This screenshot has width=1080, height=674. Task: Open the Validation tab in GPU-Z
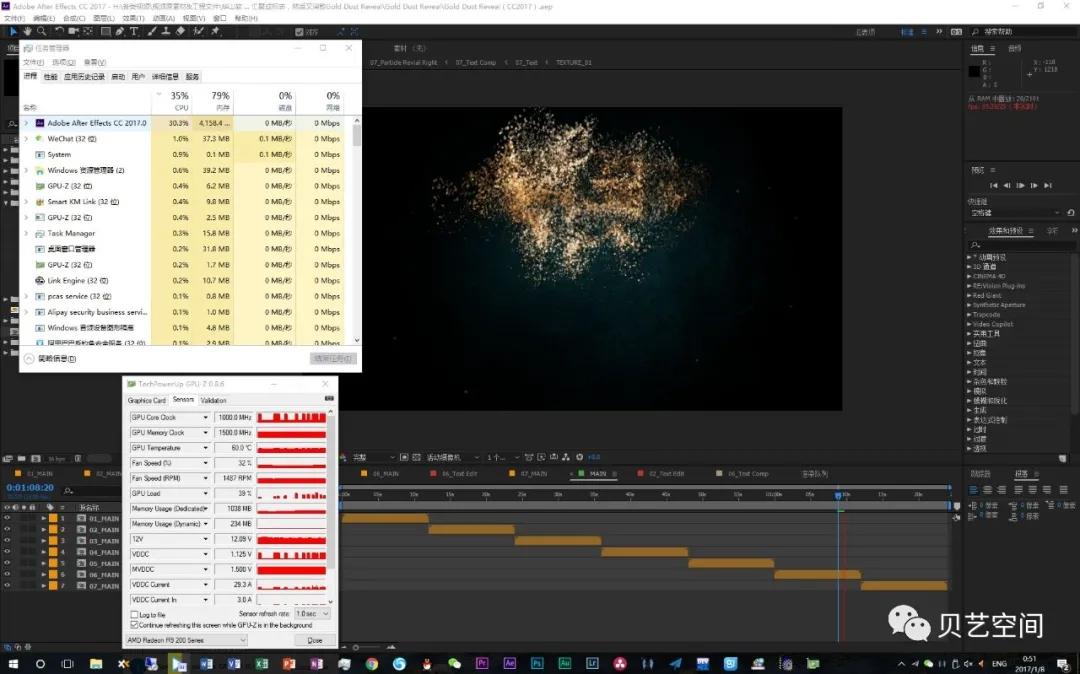click(212, 400)
